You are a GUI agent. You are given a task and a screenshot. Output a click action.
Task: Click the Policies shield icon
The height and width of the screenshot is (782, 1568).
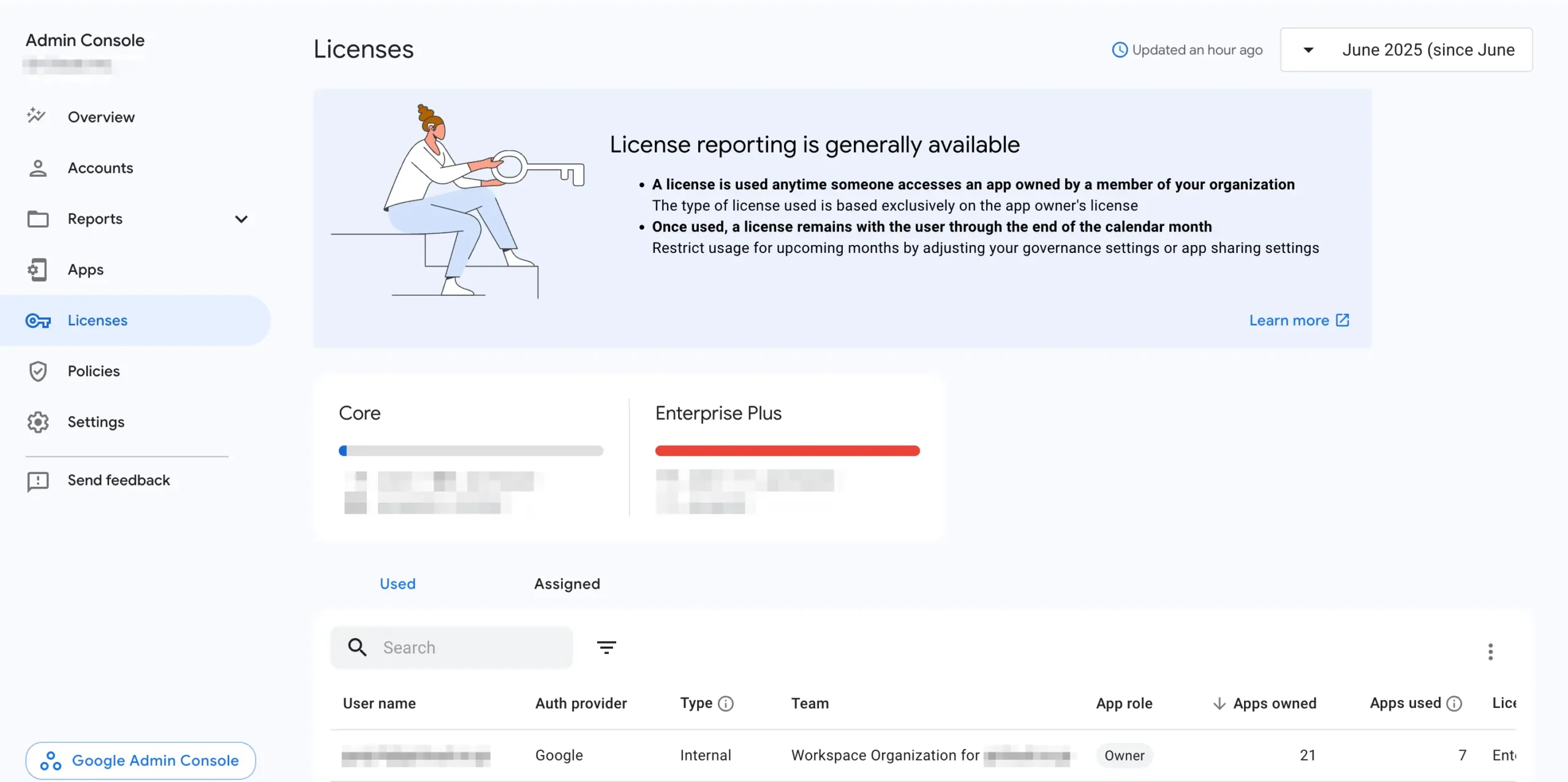pos(38,371)
